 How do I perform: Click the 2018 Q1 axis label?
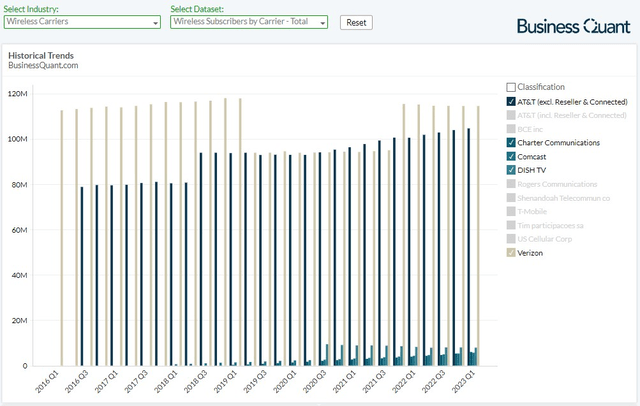[166, 382]
